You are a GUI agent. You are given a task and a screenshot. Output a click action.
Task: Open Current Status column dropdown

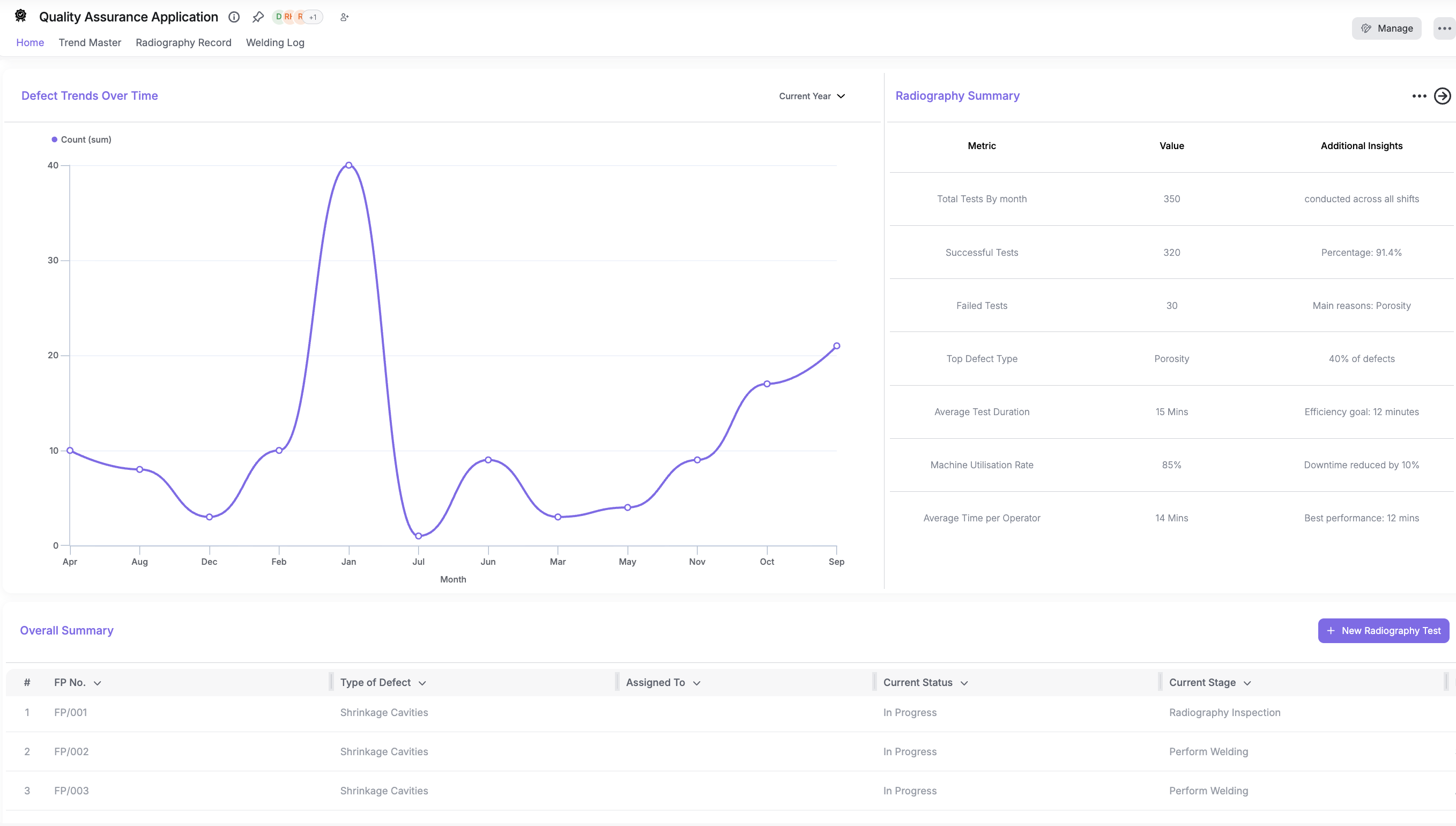(x=964, y=683)
